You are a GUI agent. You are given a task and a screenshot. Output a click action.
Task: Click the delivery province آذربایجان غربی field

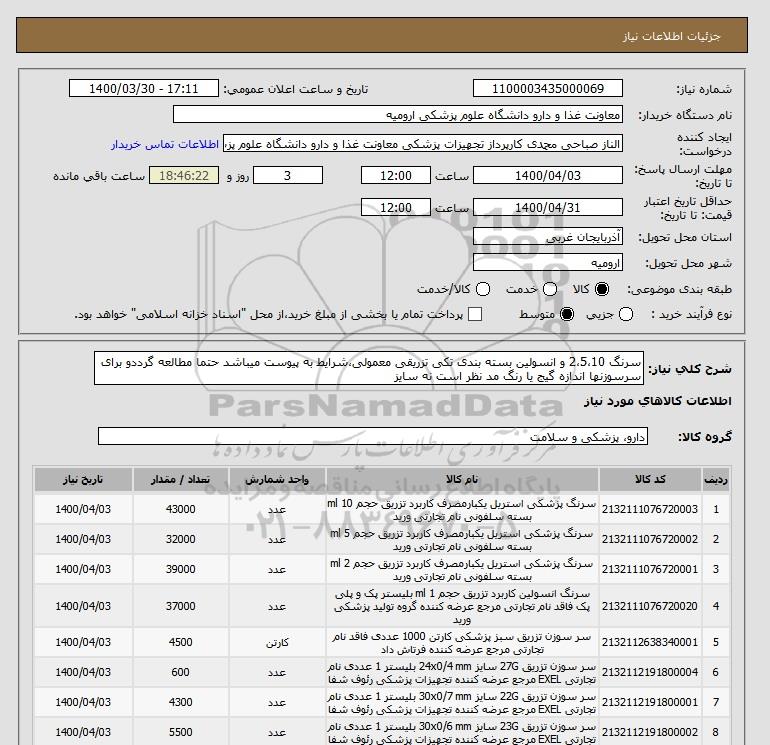tap(546, 239)
